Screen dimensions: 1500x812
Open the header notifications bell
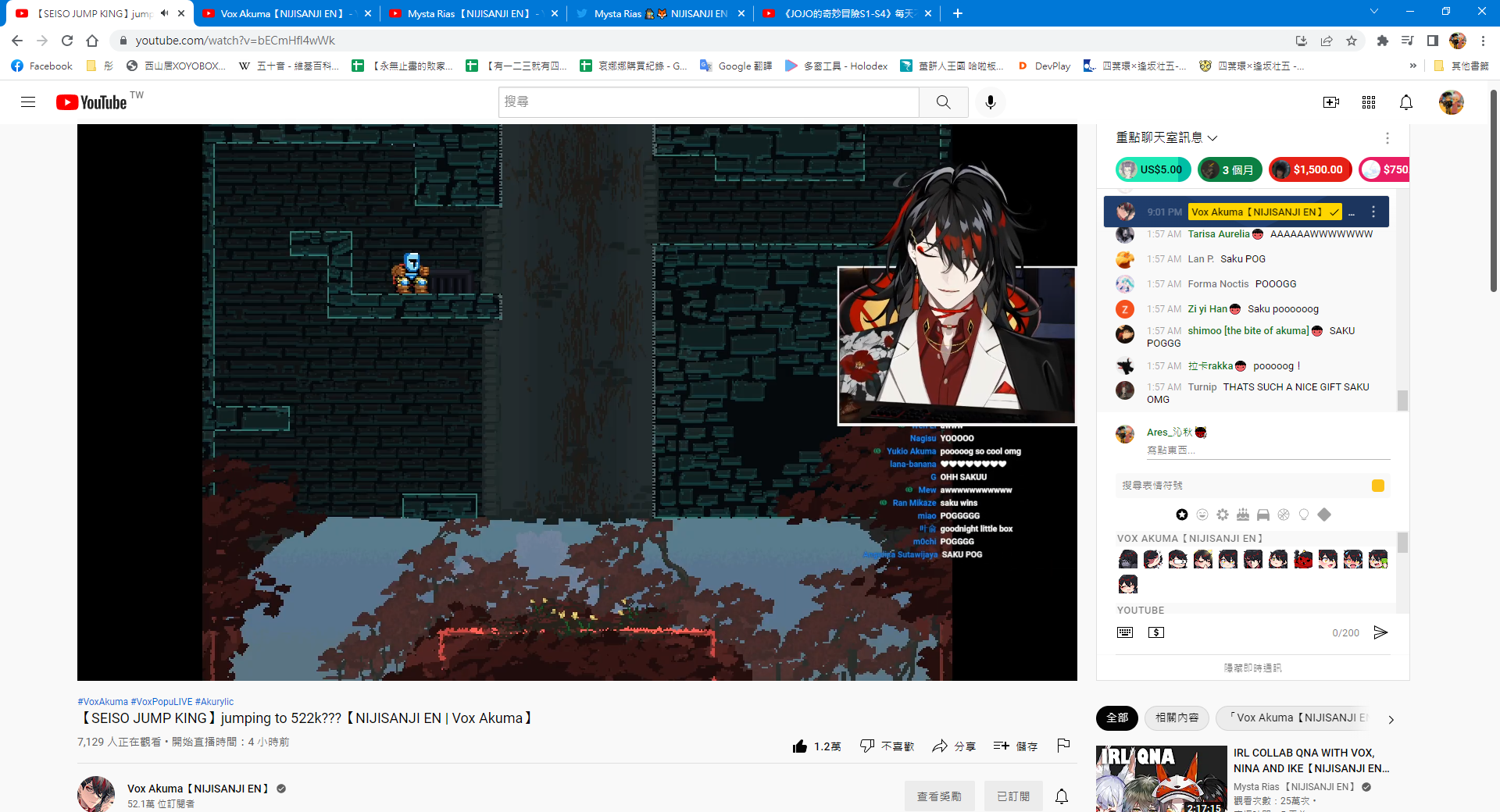[1406, 102]
